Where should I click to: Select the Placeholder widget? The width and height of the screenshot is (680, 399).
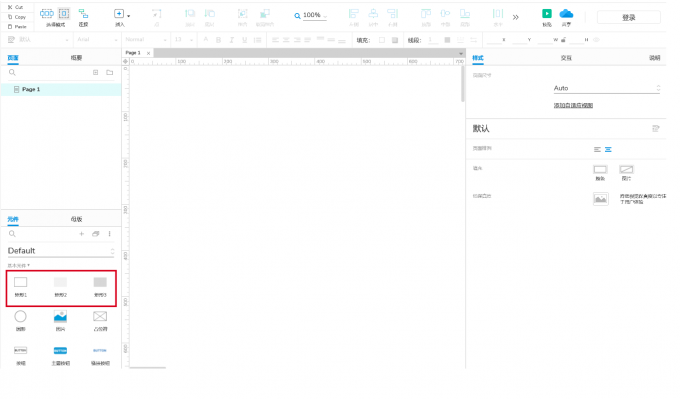pyautogui.click(x=100, y=320)
